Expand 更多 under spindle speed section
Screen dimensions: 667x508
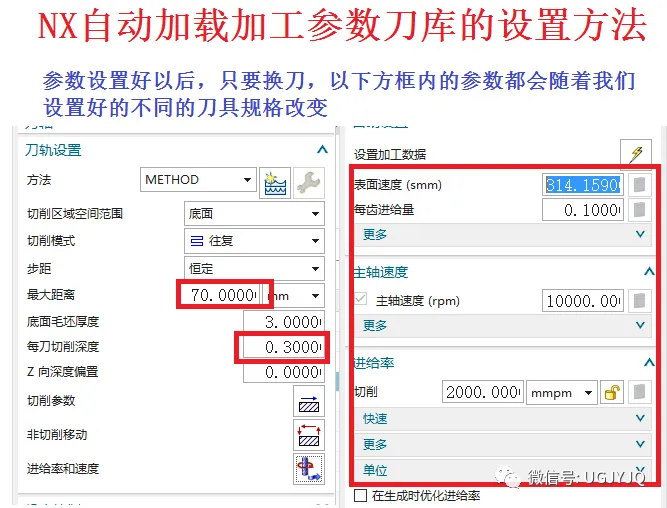click(502, 325)
